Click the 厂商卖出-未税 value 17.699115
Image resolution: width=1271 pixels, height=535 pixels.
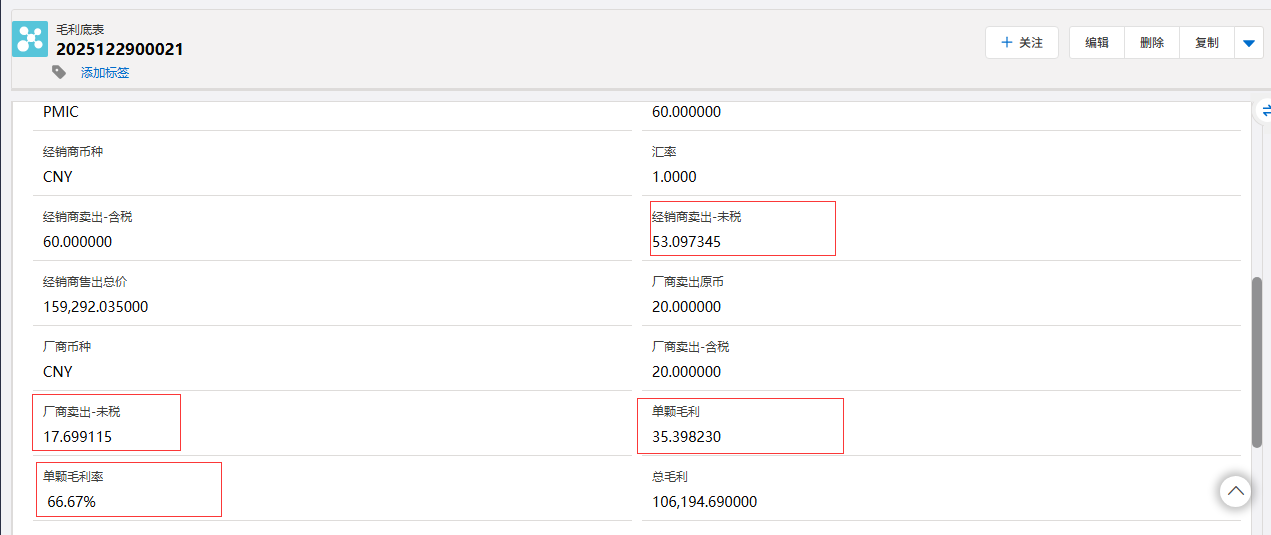click(x=77, y=437)
